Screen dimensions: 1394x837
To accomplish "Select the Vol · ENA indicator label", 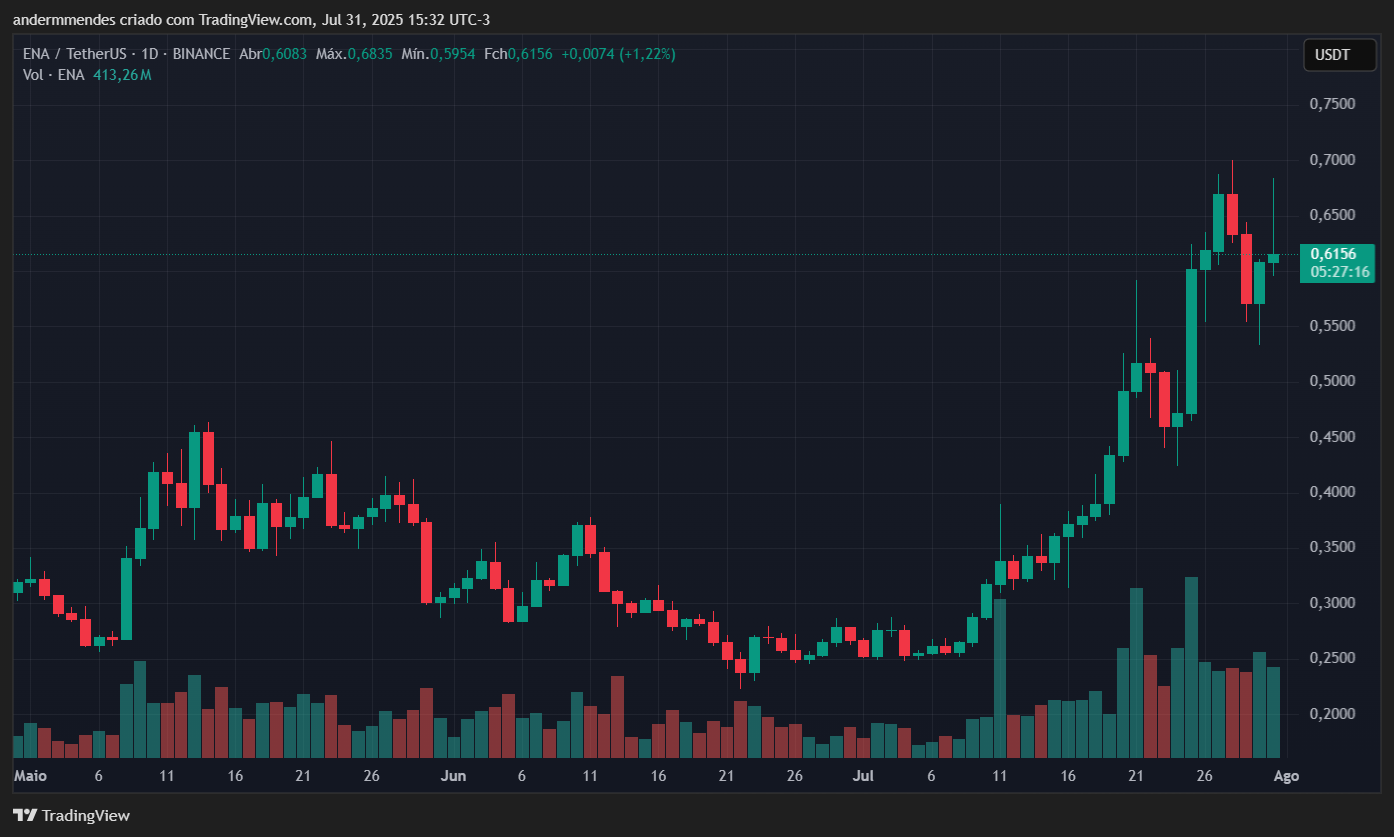I will pyautogui.click(x=54, y=75).
